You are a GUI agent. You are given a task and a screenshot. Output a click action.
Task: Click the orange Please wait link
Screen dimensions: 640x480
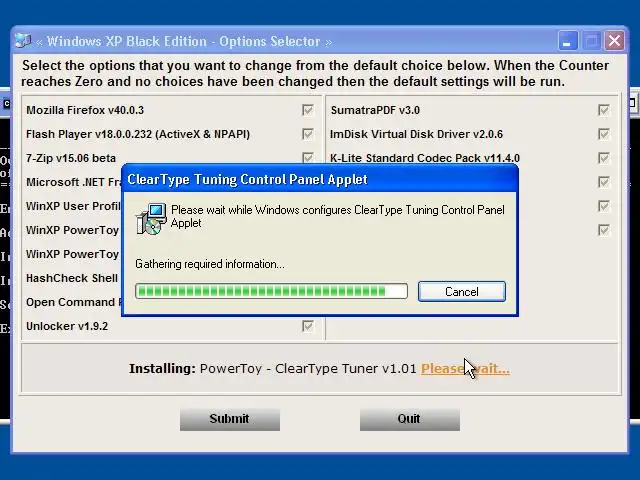pos(465,369)
